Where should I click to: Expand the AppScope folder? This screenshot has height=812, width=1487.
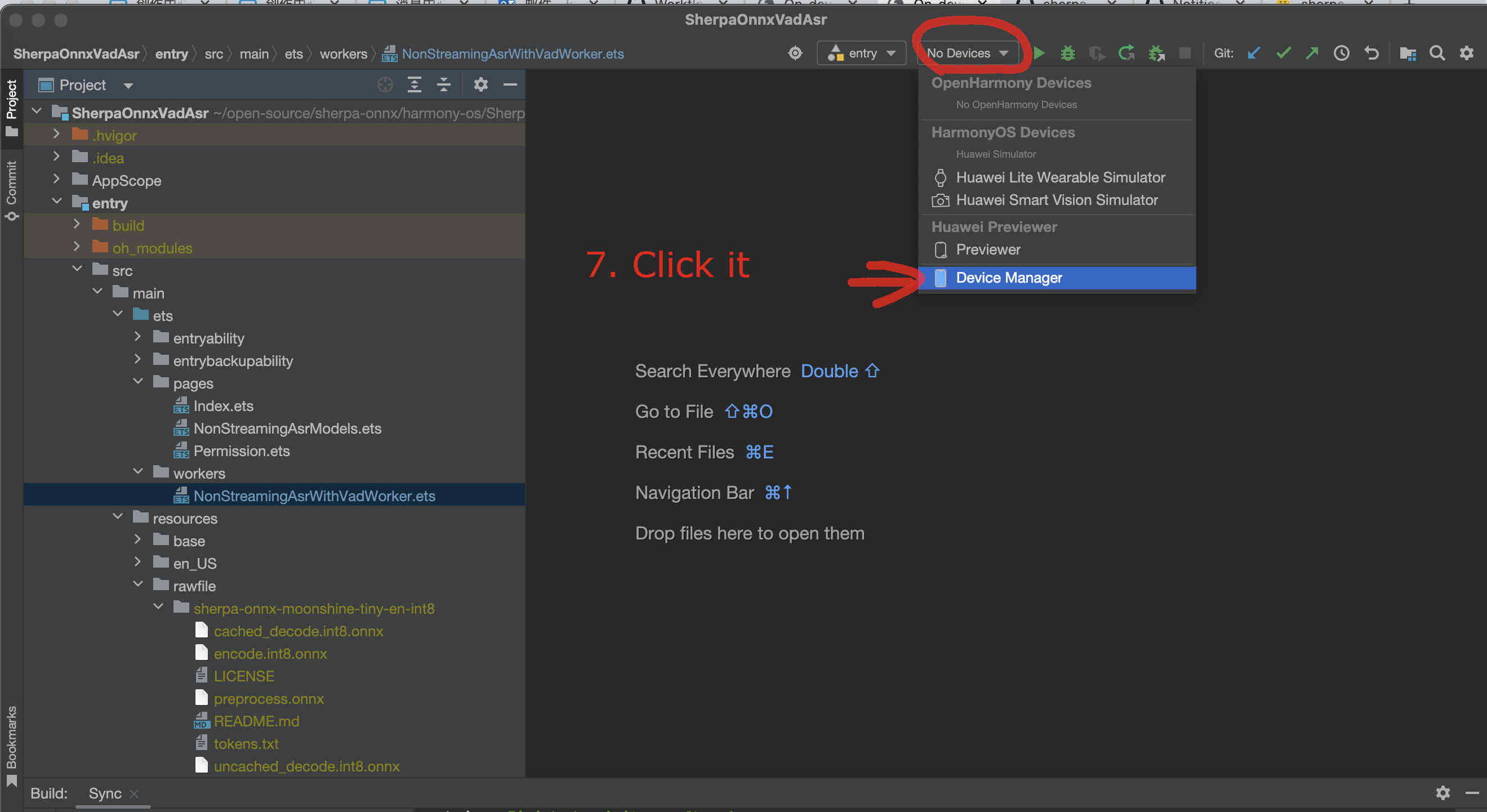coord(56,179)
